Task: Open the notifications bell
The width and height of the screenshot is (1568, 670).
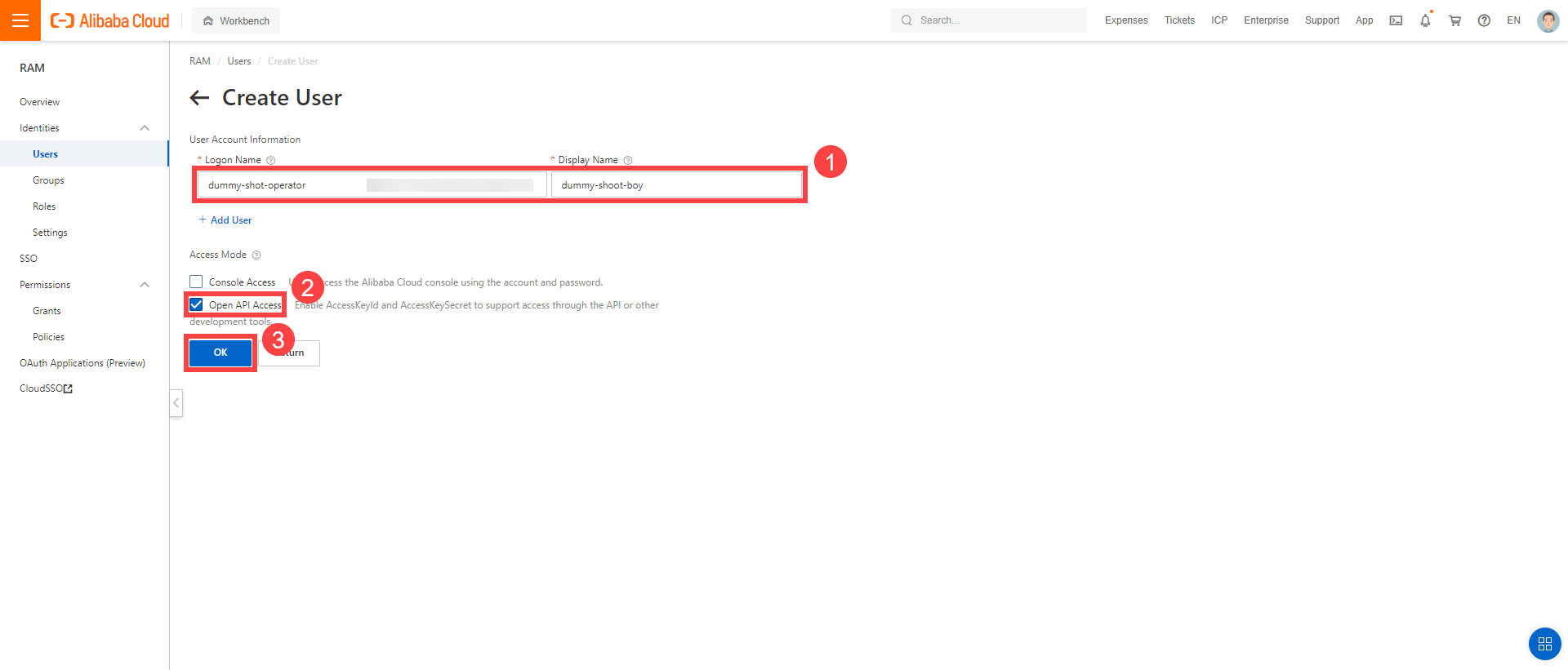Action: (1425, 20)
